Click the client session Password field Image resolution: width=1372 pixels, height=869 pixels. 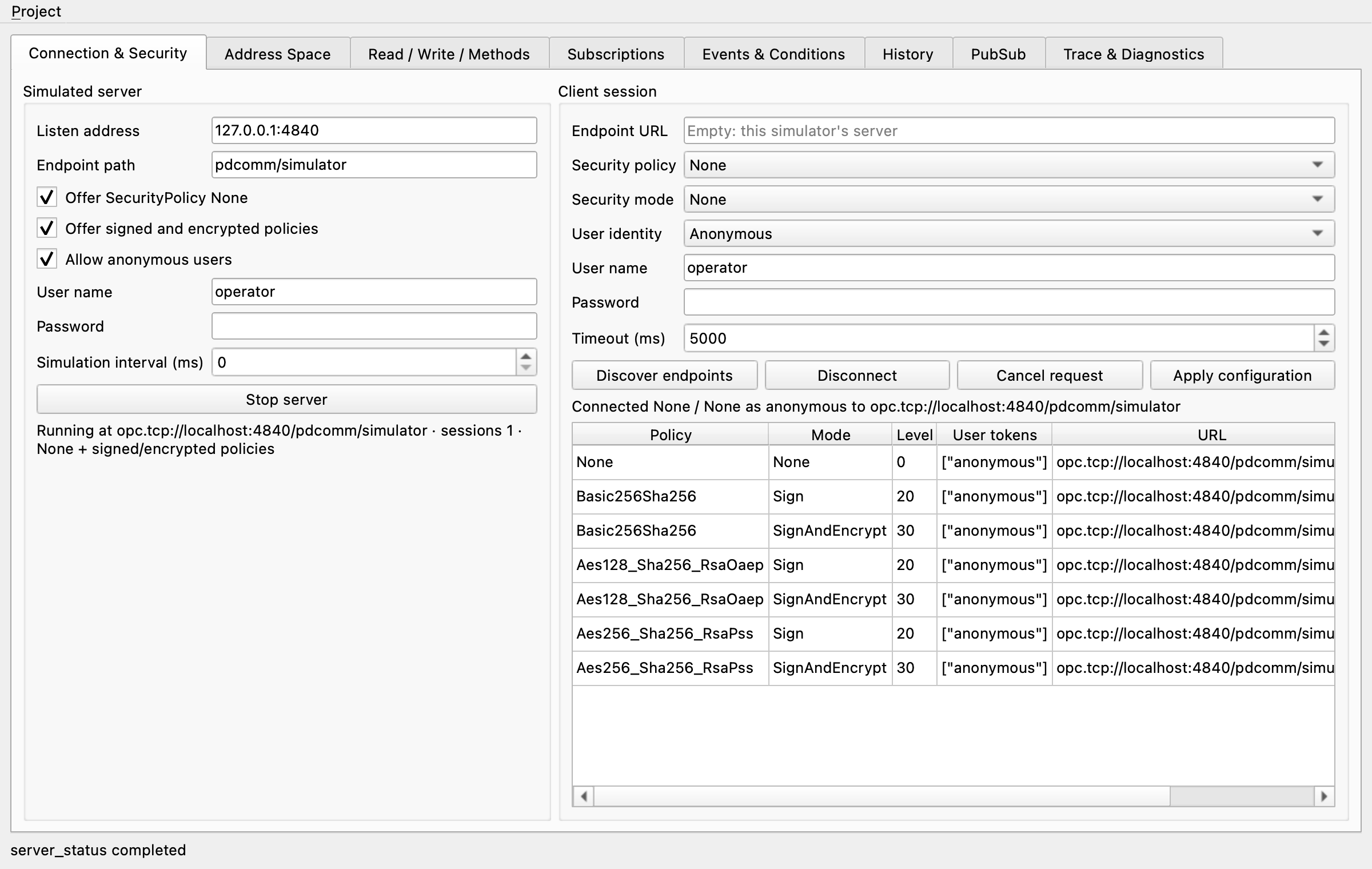coord(1009,302)
